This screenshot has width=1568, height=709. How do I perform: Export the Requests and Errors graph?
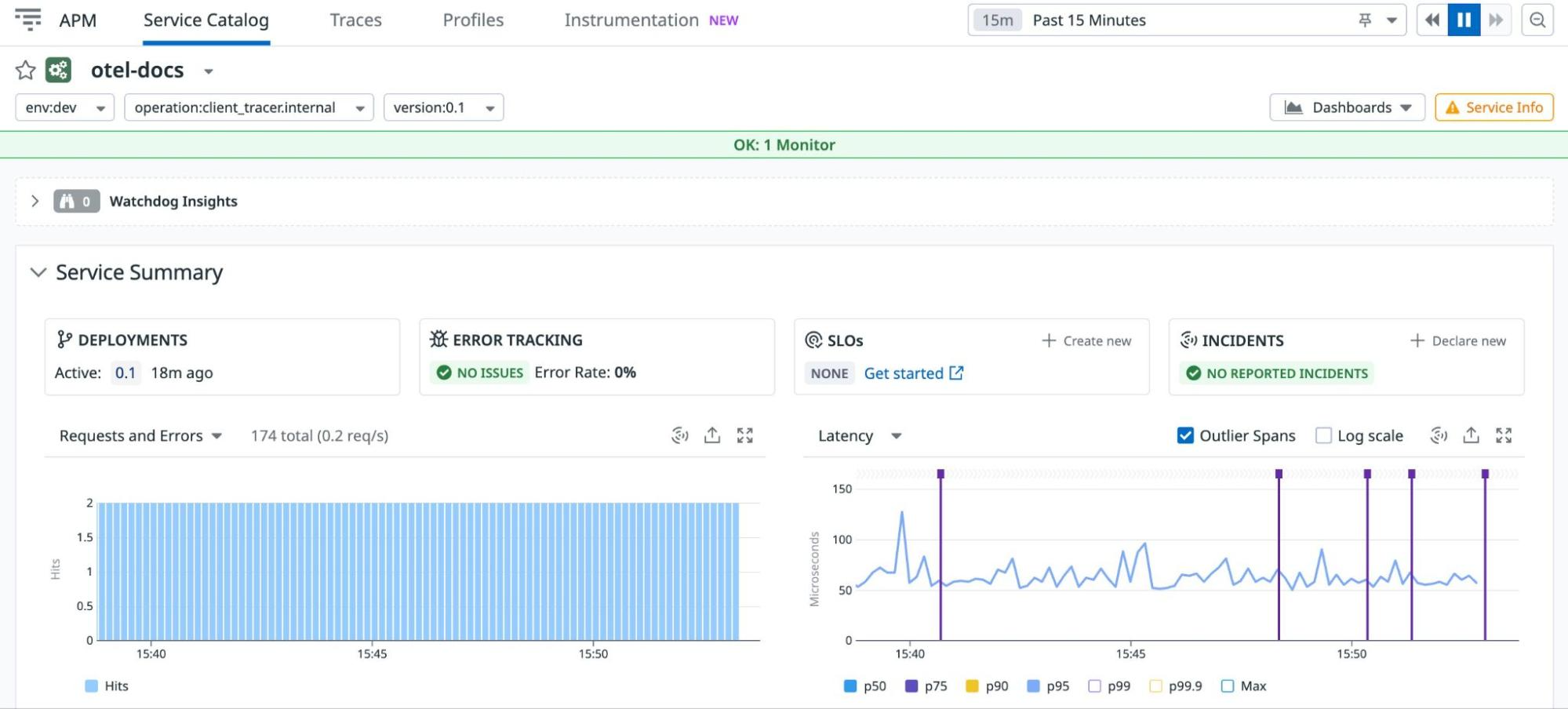(711, 435)
